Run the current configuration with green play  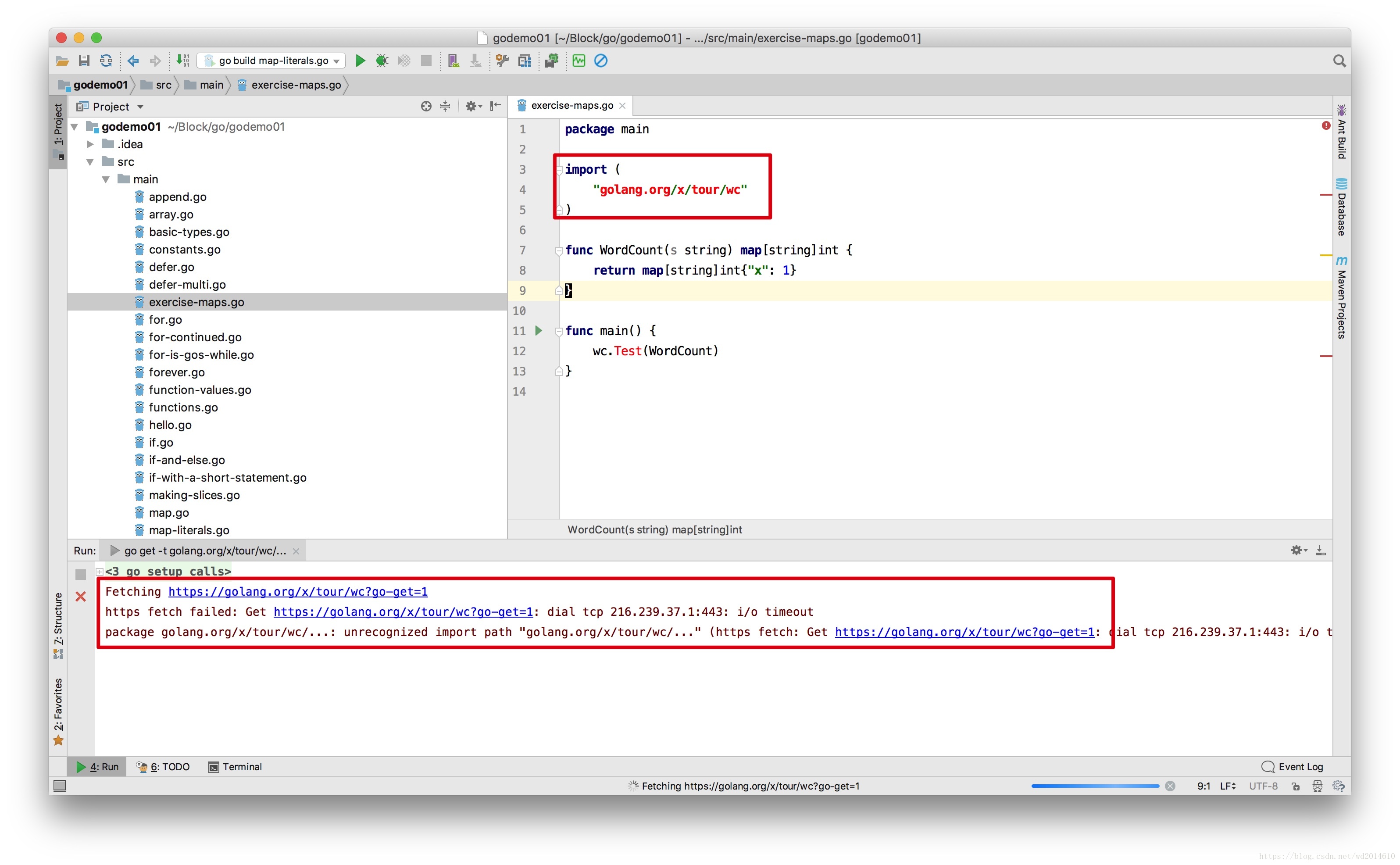pyautogui.click(x=360, y=61)
